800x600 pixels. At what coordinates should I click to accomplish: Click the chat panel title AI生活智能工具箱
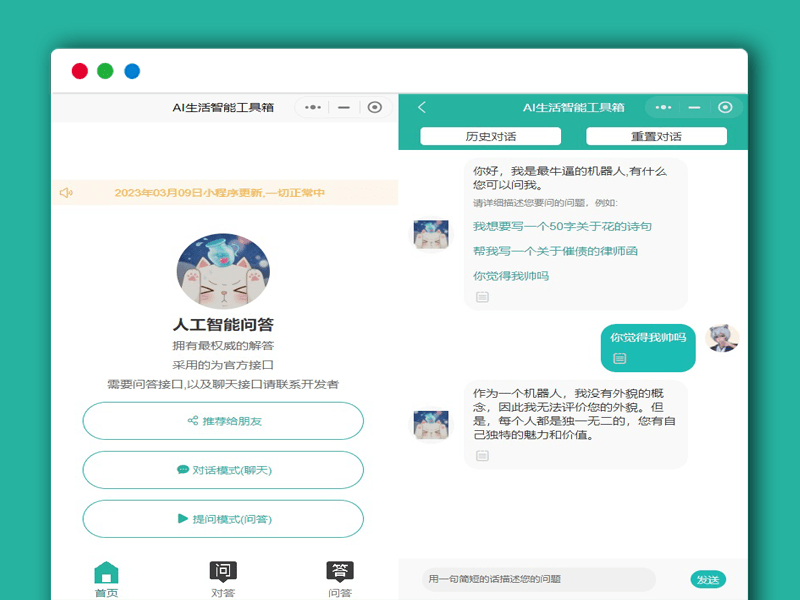coord(573,107)
